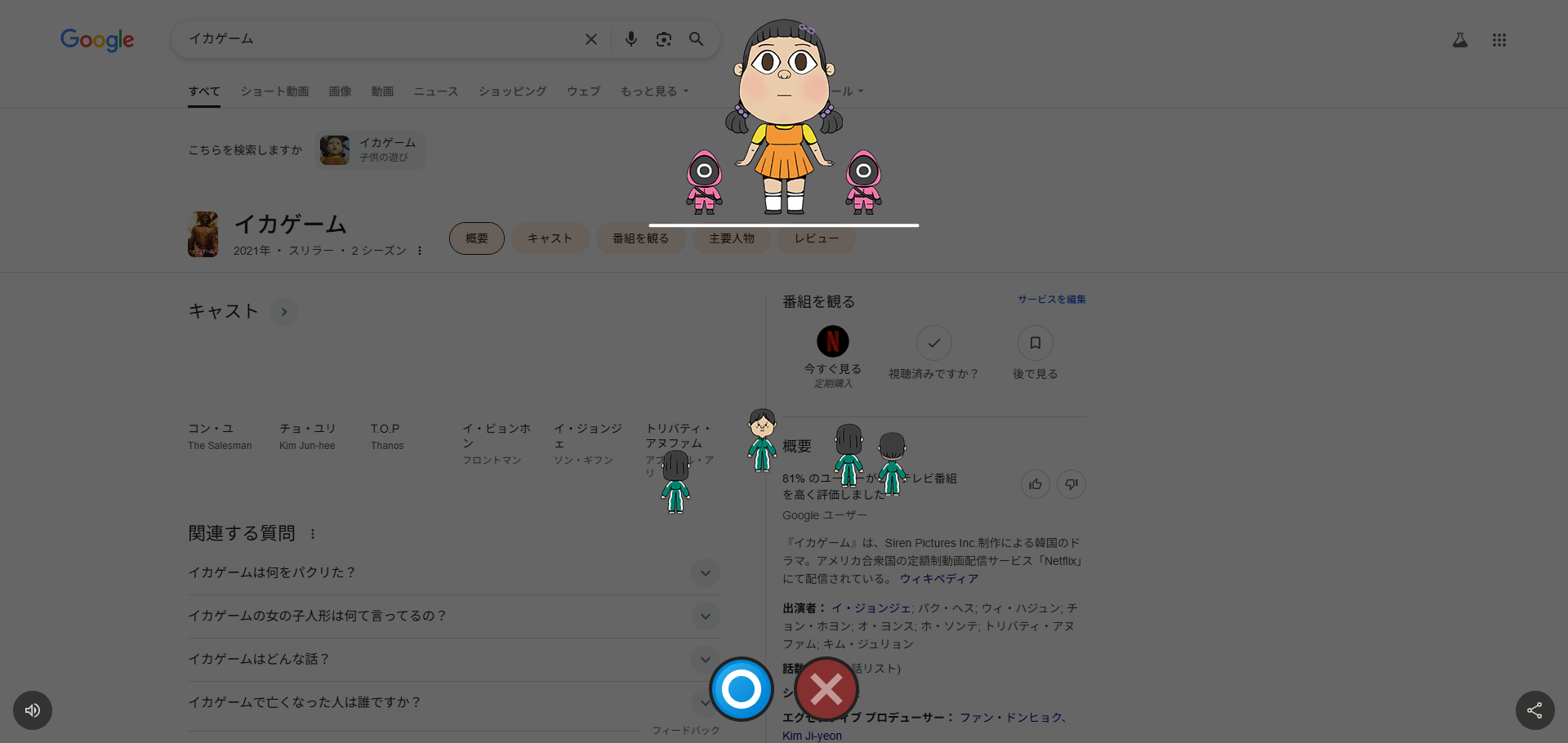Click the white game progress bar
This screenshot has height=743, width=1568.
784,225
